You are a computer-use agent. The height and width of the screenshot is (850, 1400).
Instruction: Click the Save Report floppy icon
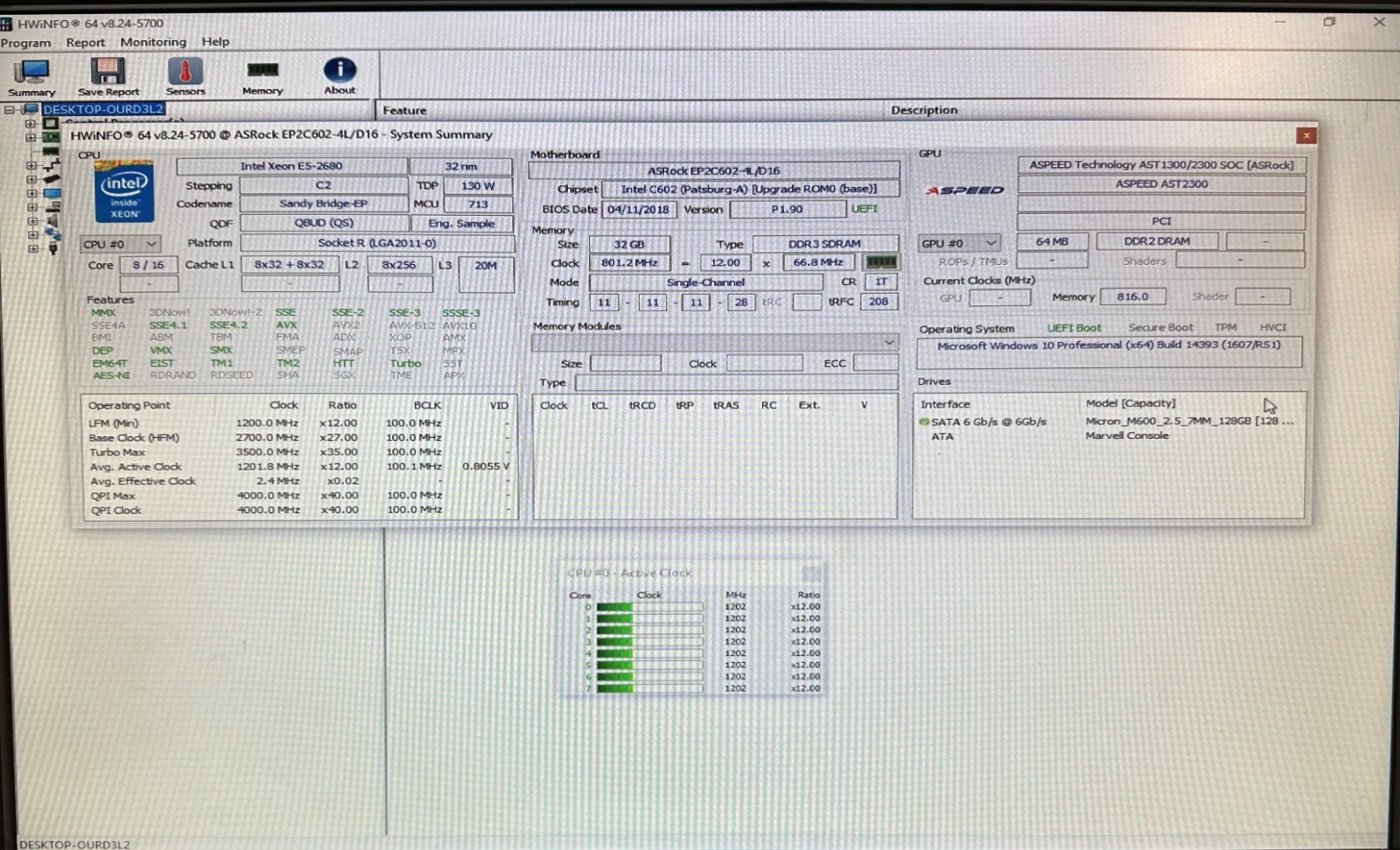click(108, 72)
